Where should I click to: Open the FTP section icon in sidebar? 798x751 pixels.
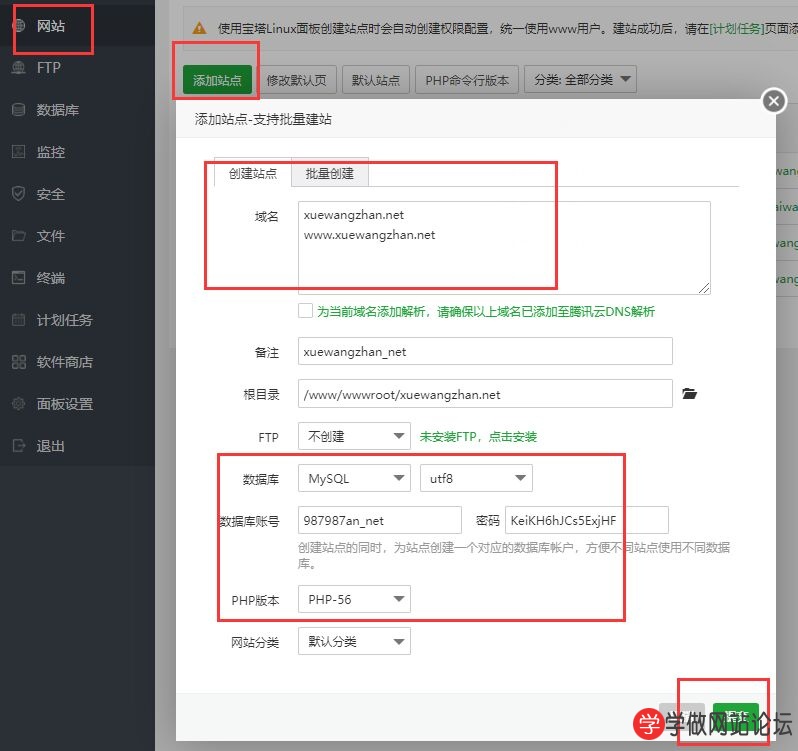coord(19,68)
